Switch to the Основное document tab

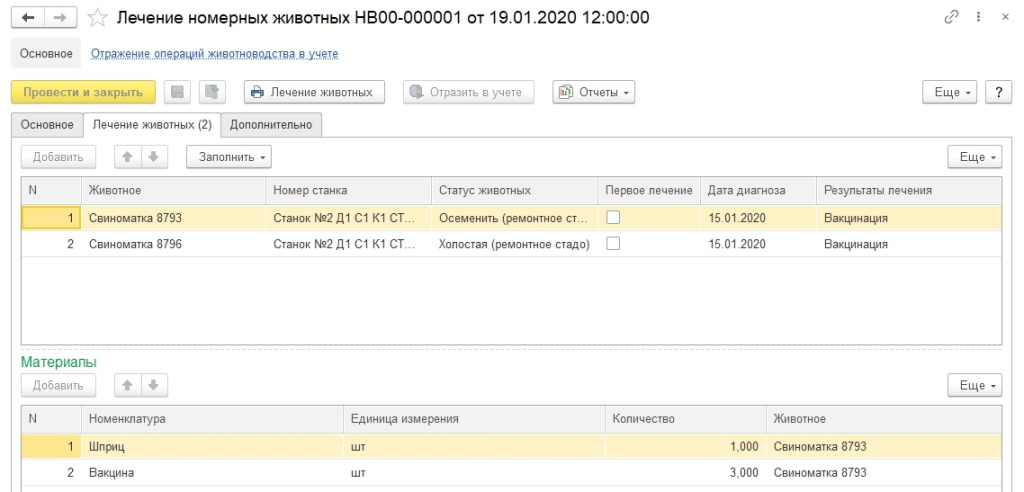click(x=46, y=125)
